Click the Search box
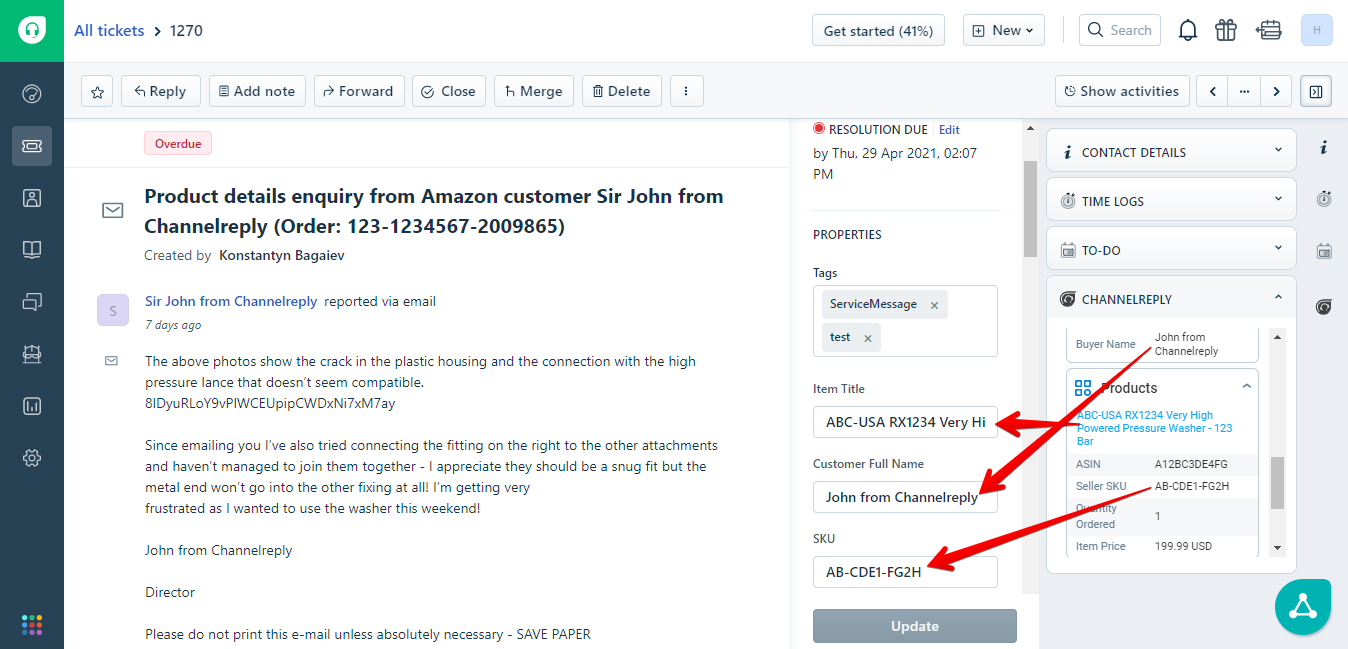Viewport: 1348px width, 649px height. (1120, 30)
